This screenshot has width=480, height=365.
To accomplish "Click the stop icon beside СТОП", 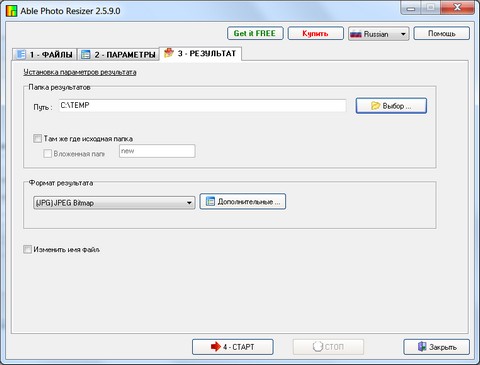I will (318, 347).
